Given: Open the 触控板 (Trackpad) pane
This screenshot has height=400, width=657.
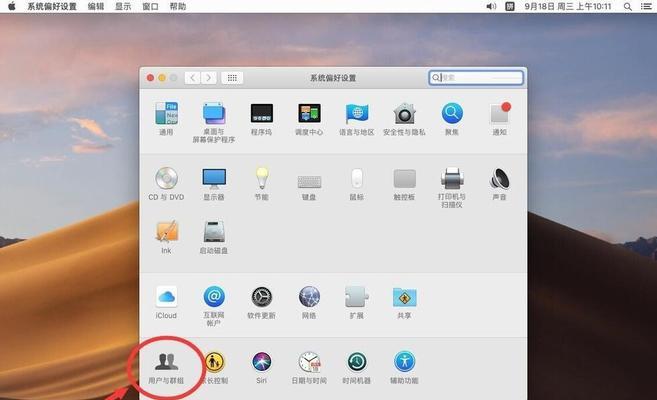Looking at the screenshot, I should point(404,183).
